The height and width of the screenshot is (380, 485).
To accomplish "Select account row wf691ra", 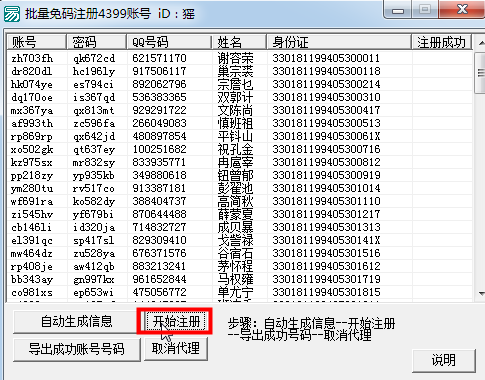I will 239,201.
